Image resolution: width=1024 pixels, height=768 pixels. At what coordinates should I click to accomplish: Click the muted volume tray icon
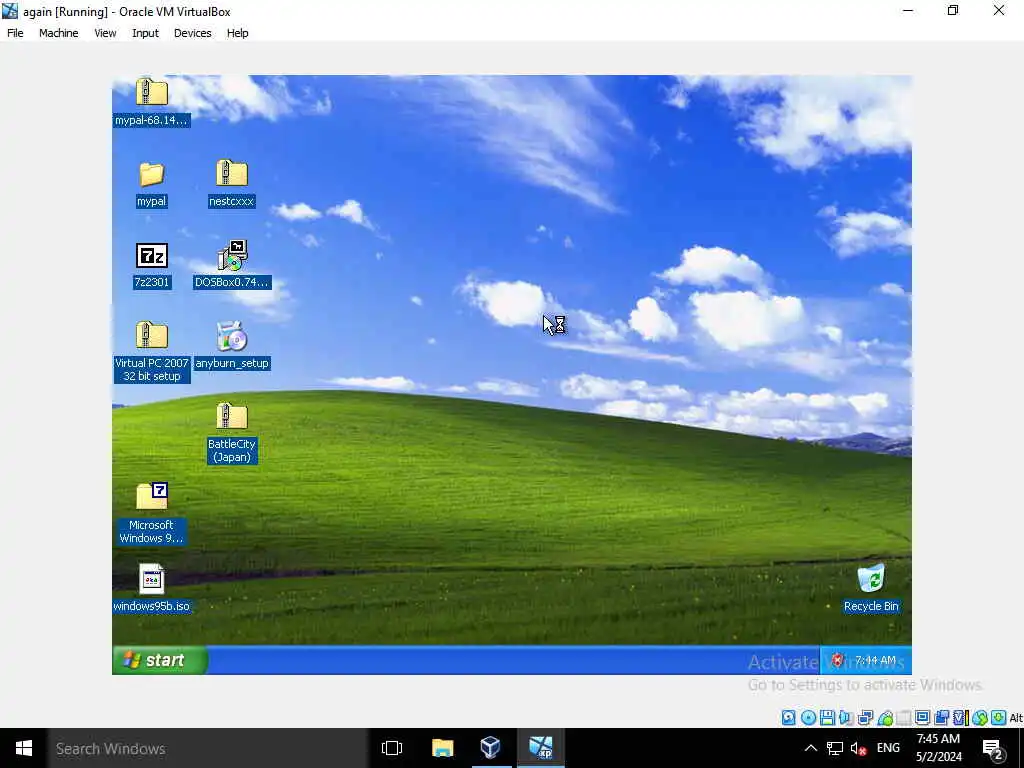tap(859, 748)
